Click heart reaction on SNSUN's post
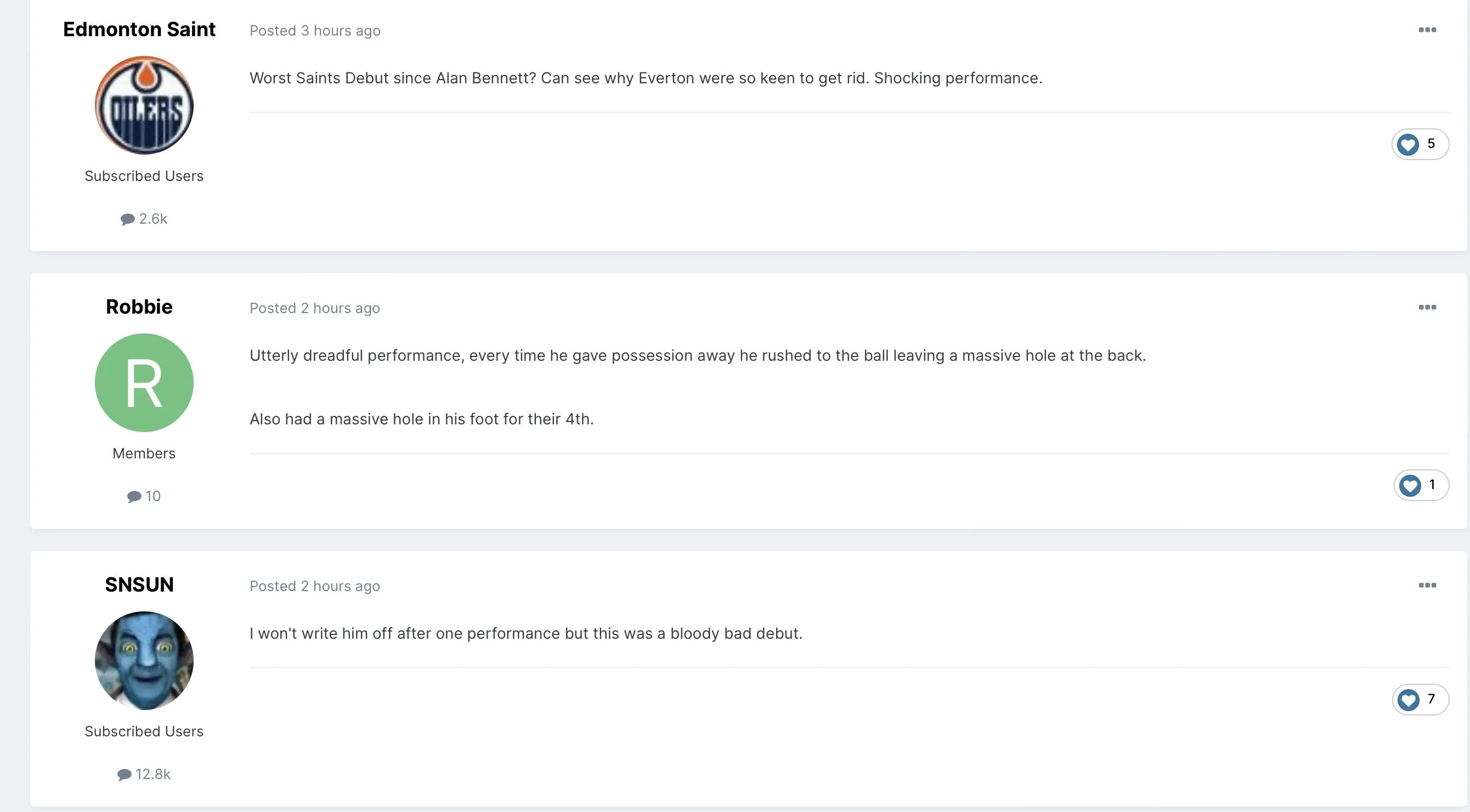The height and width of the screenshot is (812, 1470). coord(1409,700)
